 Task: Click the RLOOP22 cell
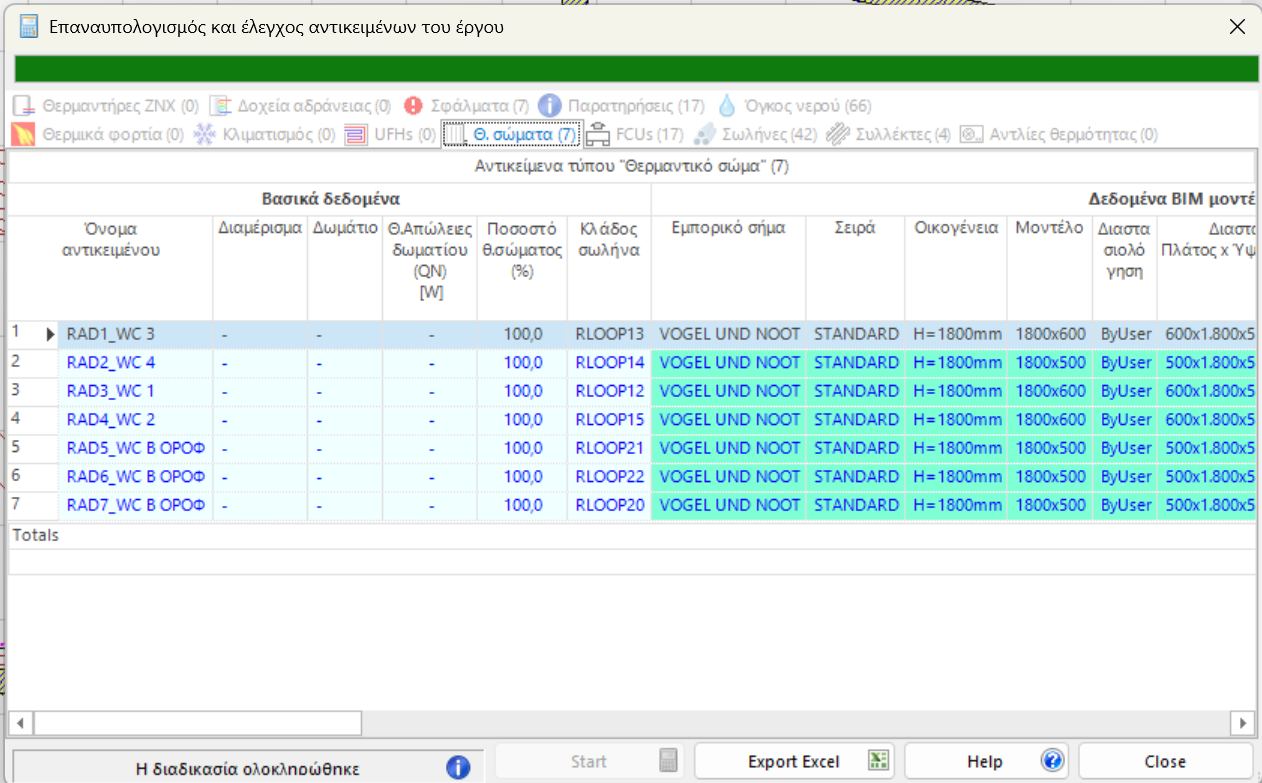click(x=609, y=476)
